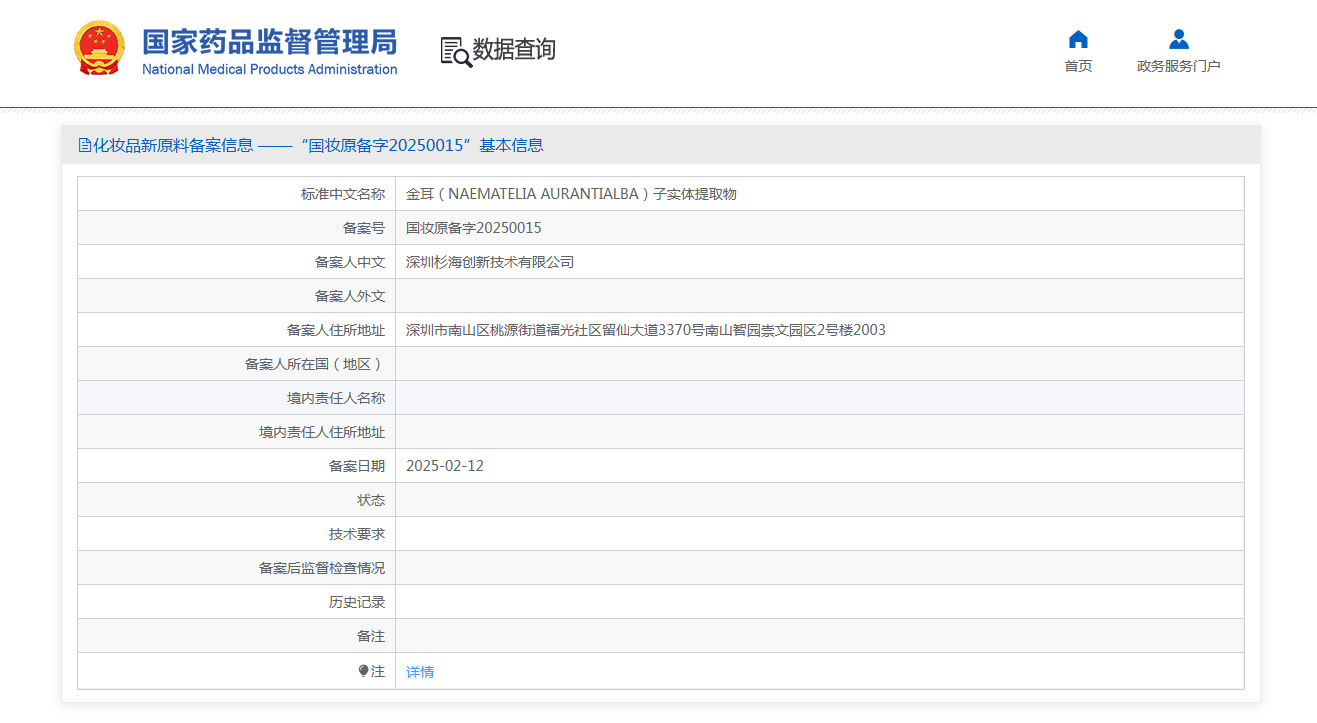
Task: Open the 详情 link
Action: tap(420, 672)
